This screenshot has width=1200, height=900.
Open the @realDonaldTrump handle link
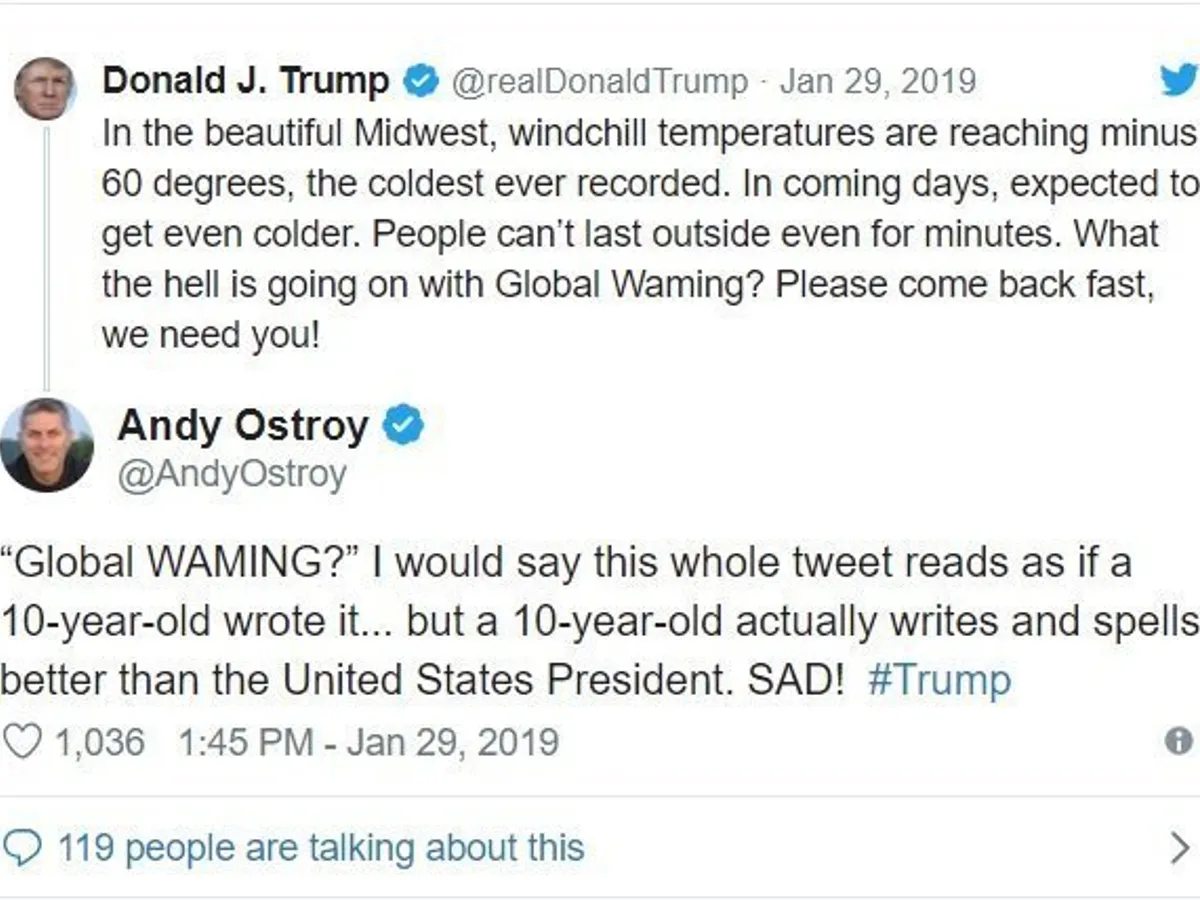pos(600,82)
